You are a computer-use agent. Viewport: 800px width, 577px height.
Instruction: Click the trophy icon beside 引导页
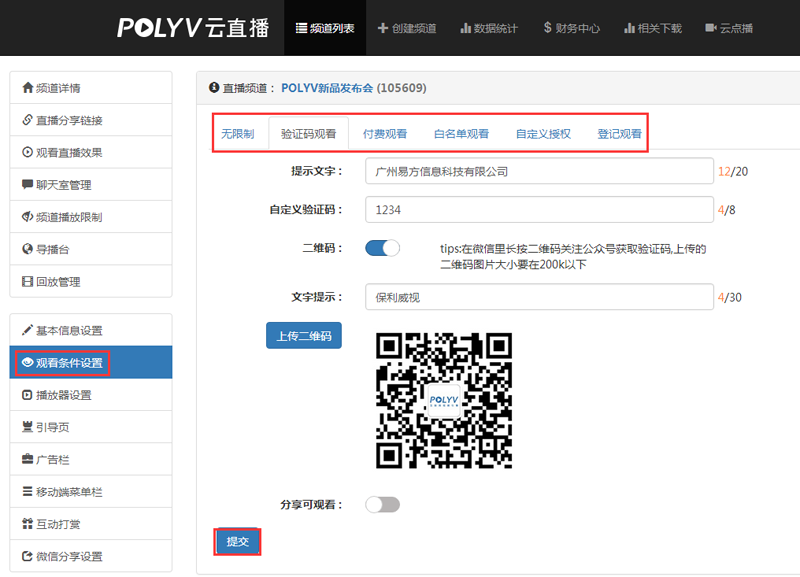pos(27,427)
